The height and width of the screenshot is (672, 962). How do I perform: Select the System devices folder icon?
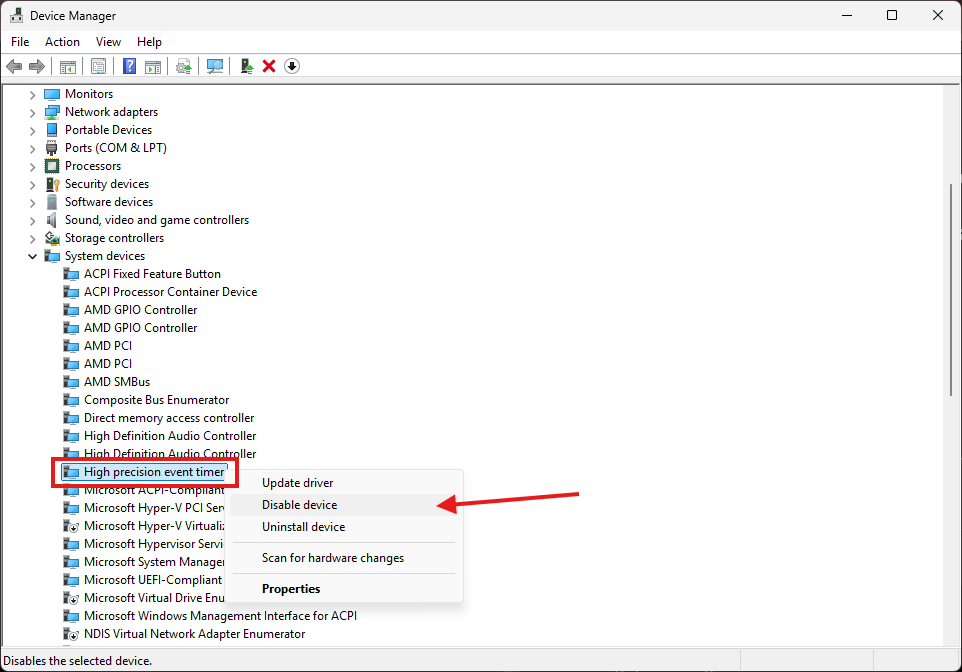(x=52, y=256)
